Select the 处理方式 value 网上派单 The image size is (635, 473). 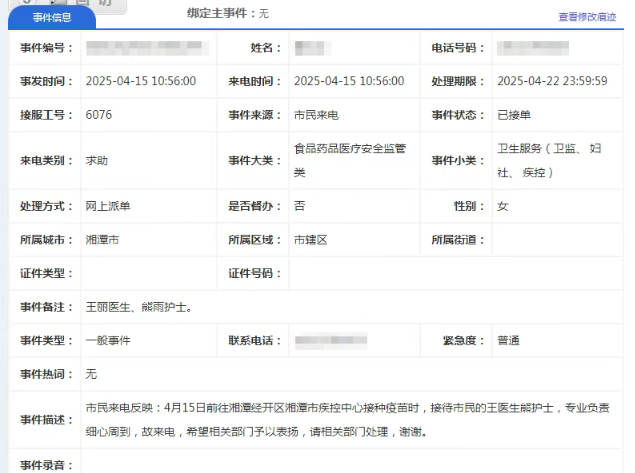108,206
